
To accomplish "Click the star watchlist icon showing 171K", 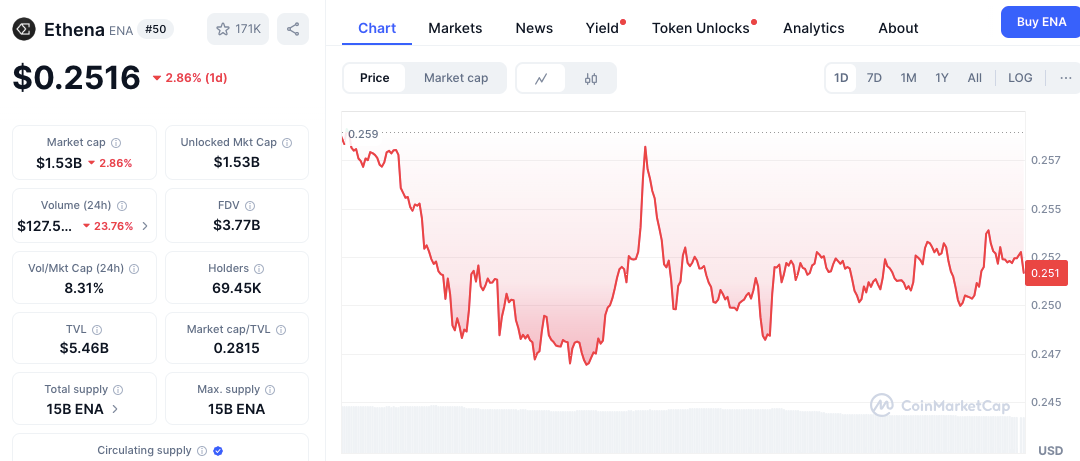I will tap(222, 29).
